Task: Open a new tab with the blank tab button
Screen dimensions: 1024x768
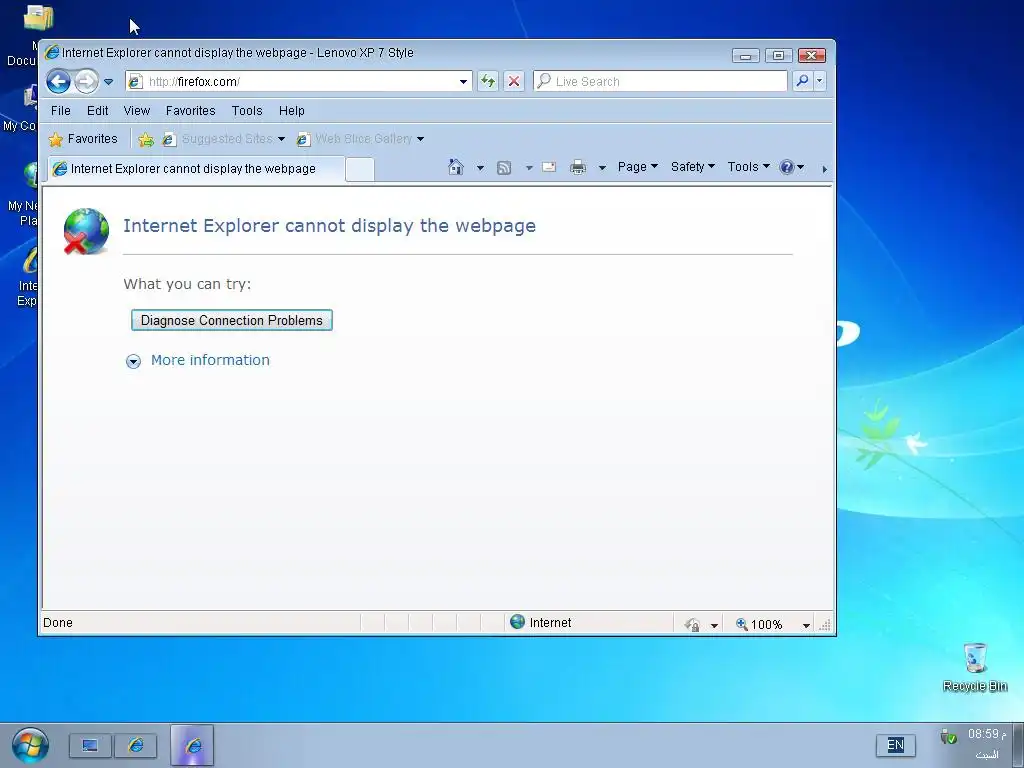Action: click(359, 169)
